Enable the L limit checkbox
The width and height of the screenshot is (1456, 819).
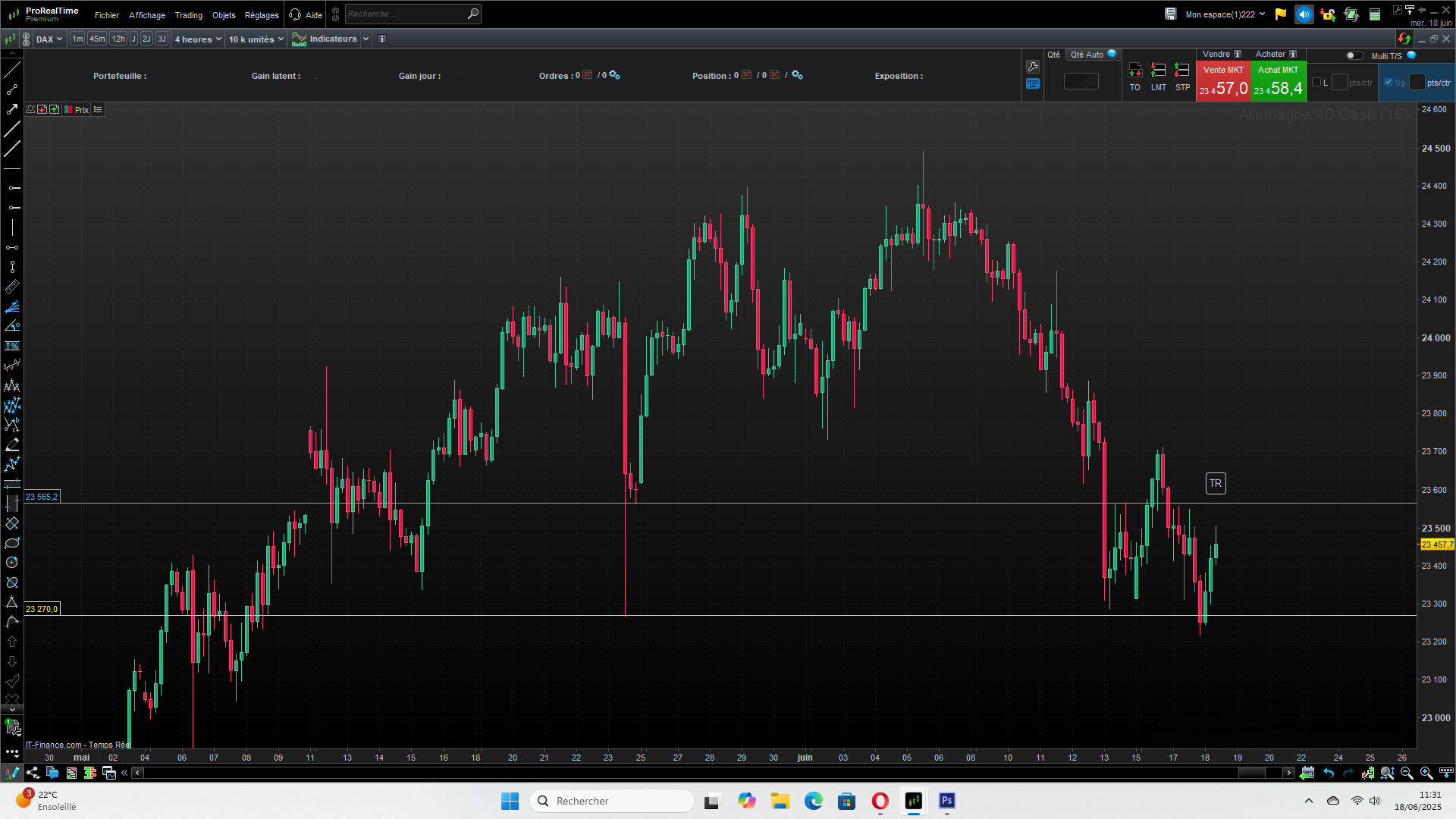coord(1316,83)
